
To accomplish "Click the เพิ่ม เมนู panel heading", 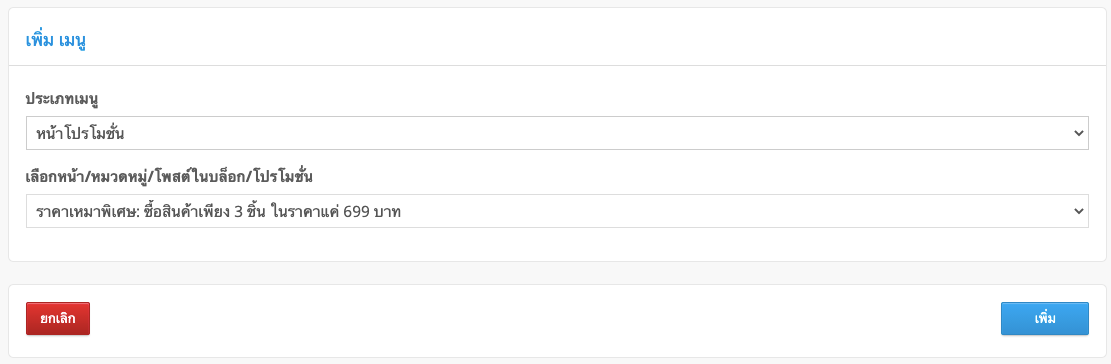I will point(56,40).
